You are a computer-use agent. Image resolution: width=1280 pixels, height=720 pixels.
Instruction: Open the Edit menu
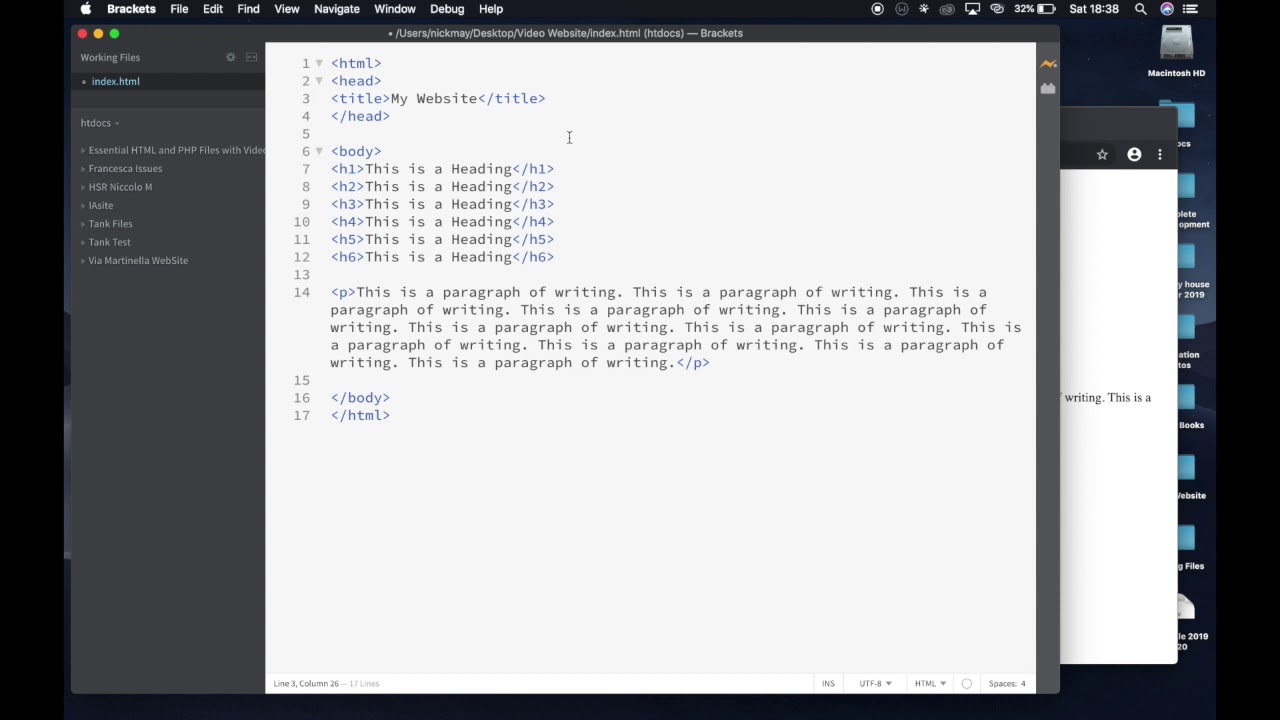213,9
